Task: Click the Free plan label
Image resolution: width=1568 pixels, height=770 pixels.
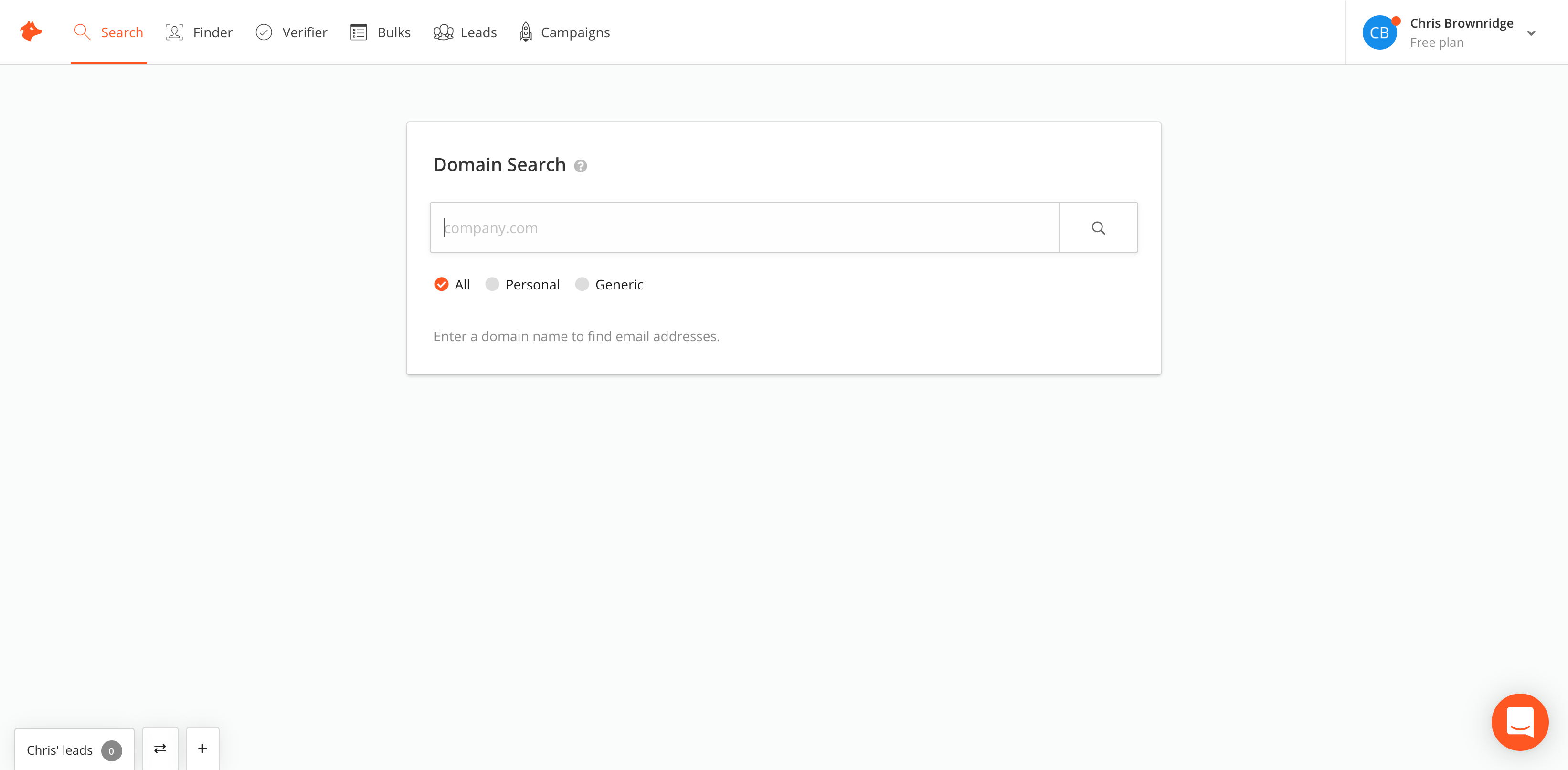Action: (x=1437, y=43)
